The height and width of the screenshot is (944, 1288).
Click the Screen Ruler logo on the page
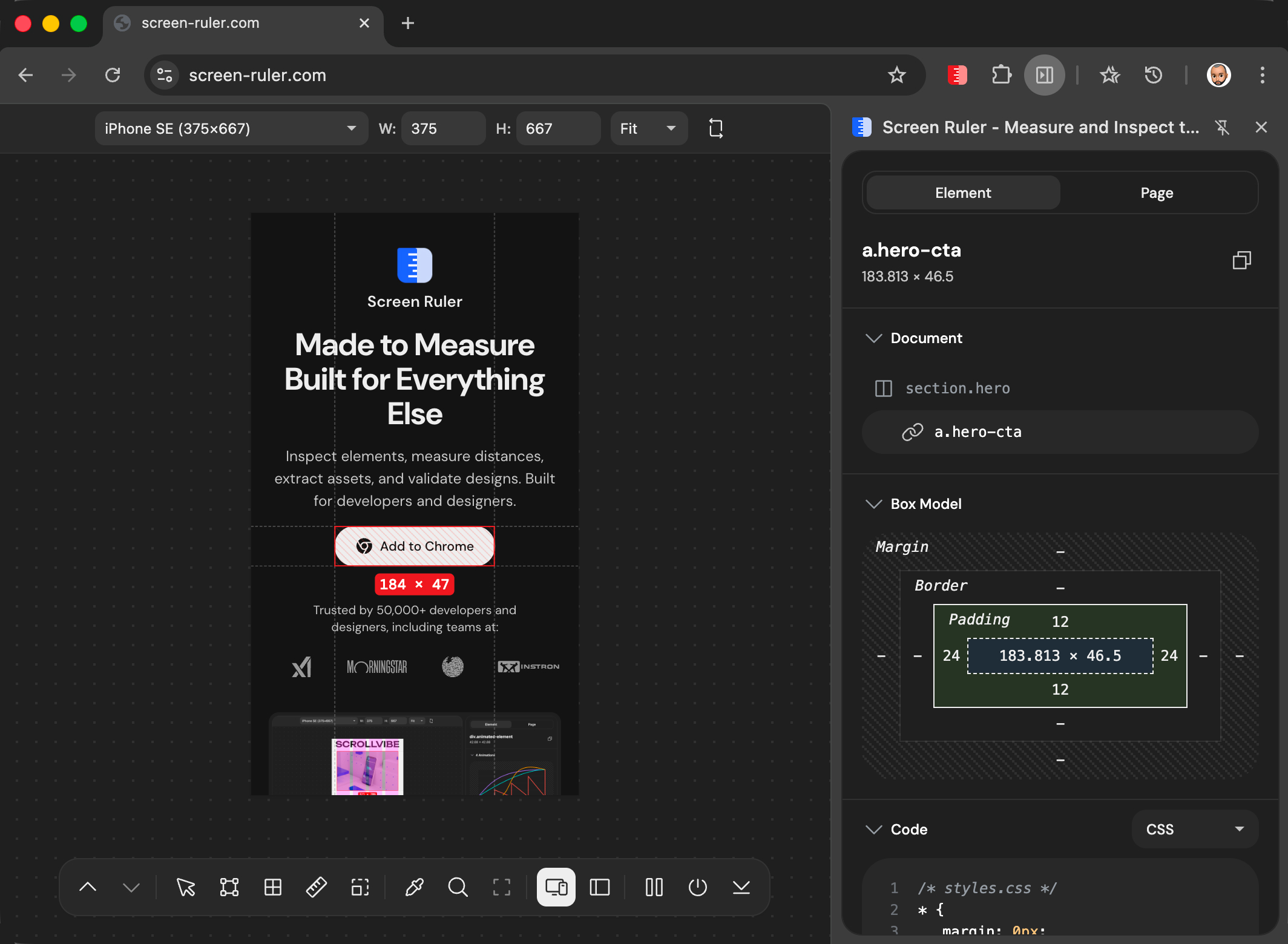point(415,265)
